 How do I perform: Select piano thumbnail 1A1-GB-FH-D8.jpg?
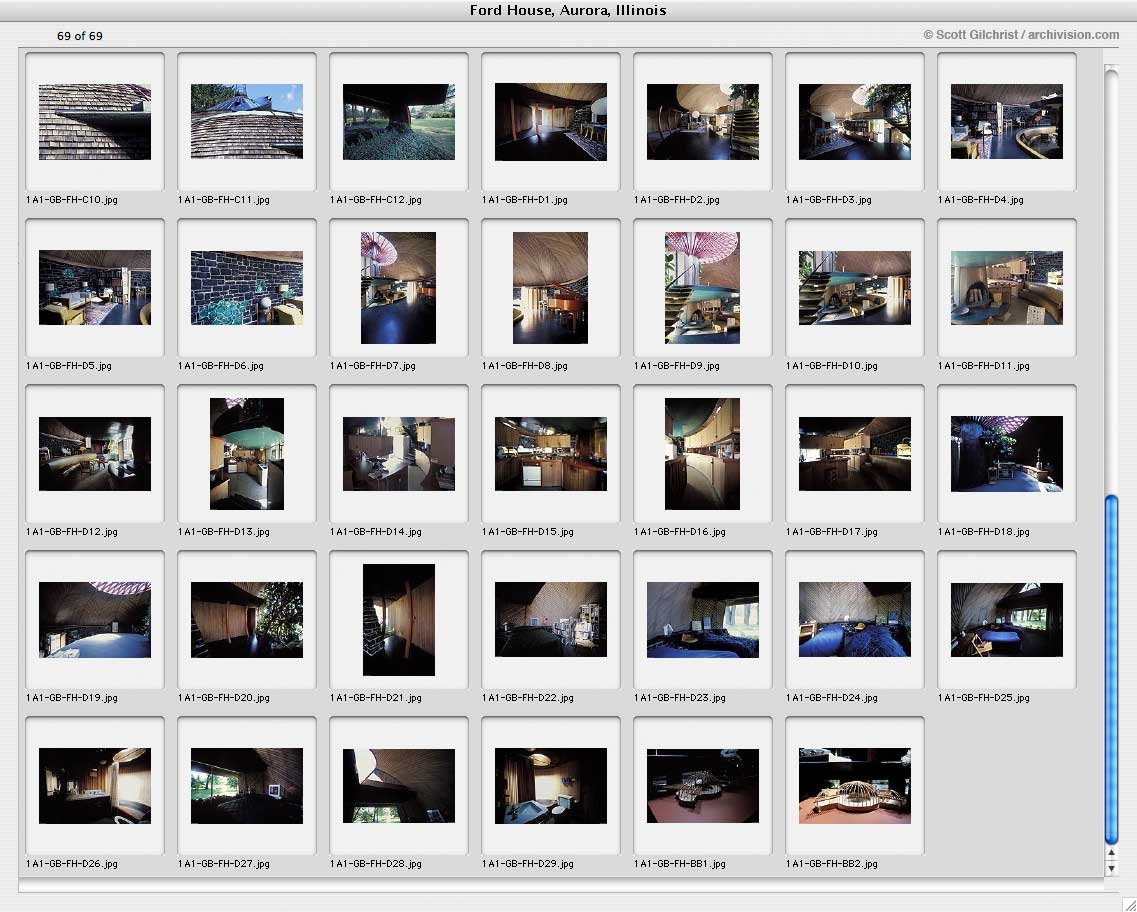(x=550, y=288)
